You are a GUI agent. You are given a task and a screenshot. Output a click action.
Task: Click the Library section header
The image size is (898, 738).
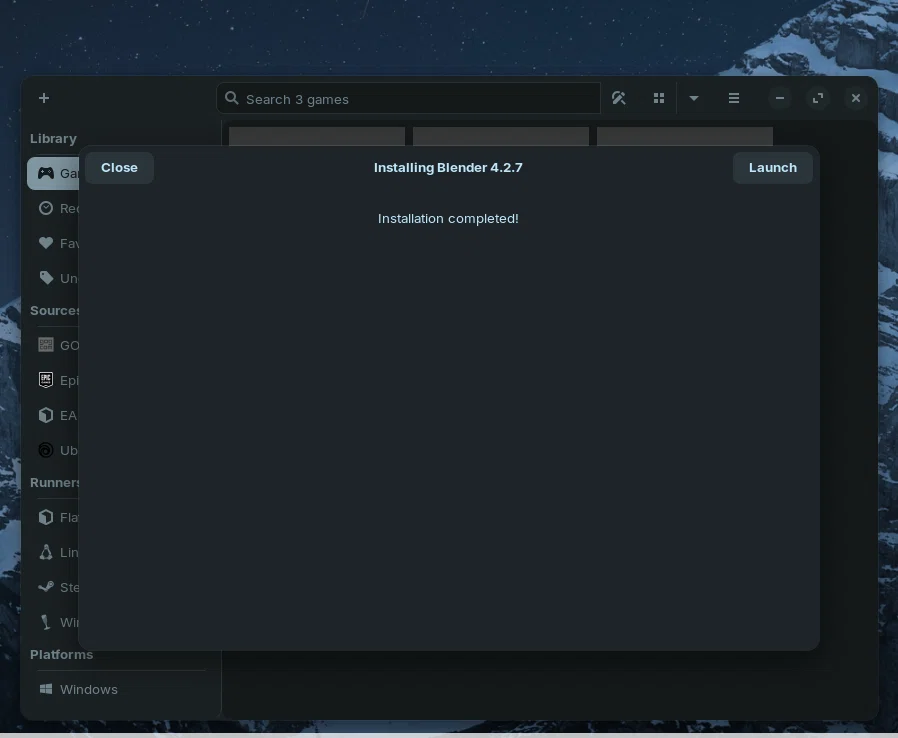tap(53, 139)
